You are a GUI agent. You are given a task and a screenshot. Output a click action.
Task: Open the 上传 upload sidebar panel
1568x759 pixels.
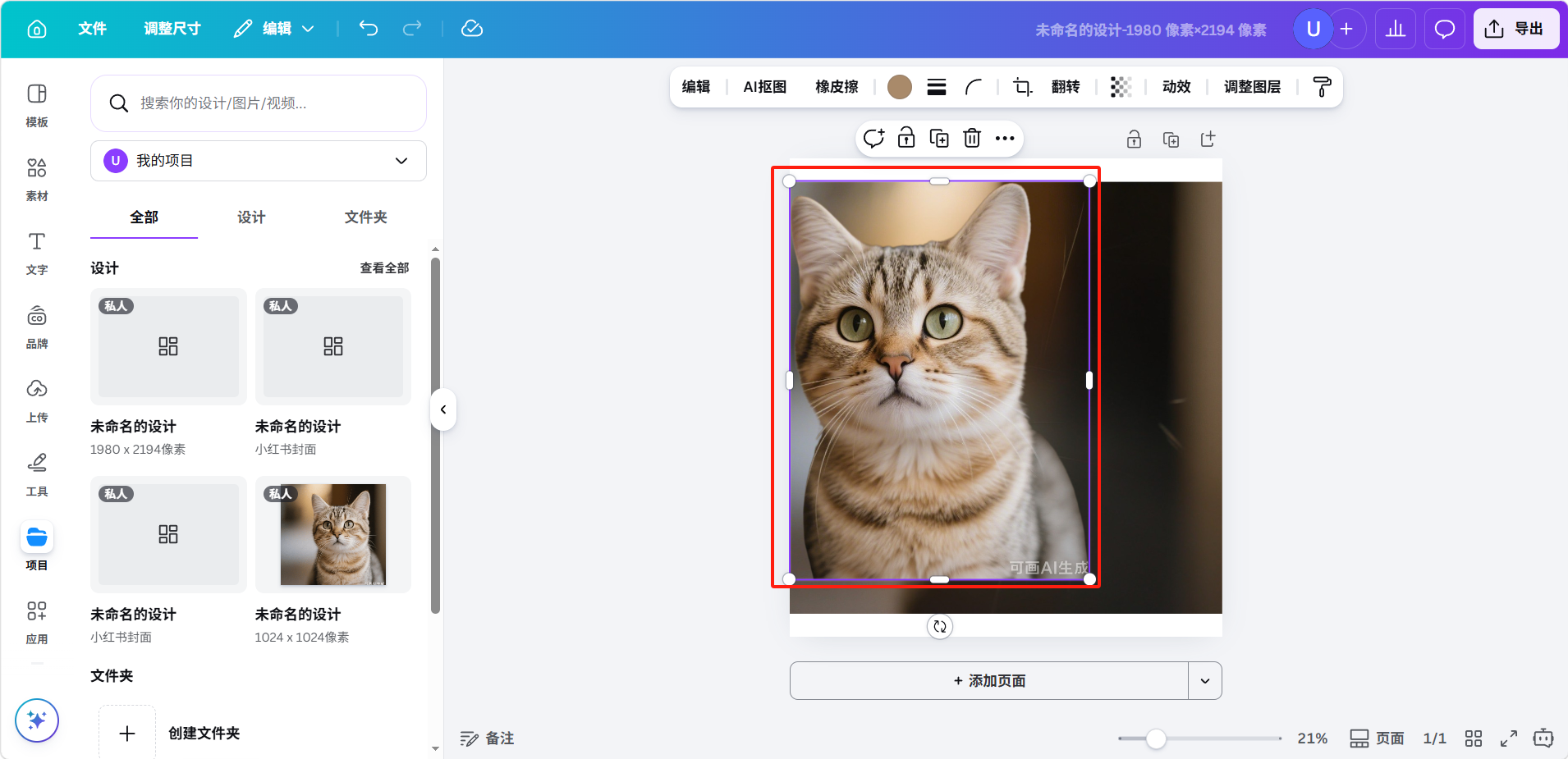pyautogui.click(x=37, y=400)
